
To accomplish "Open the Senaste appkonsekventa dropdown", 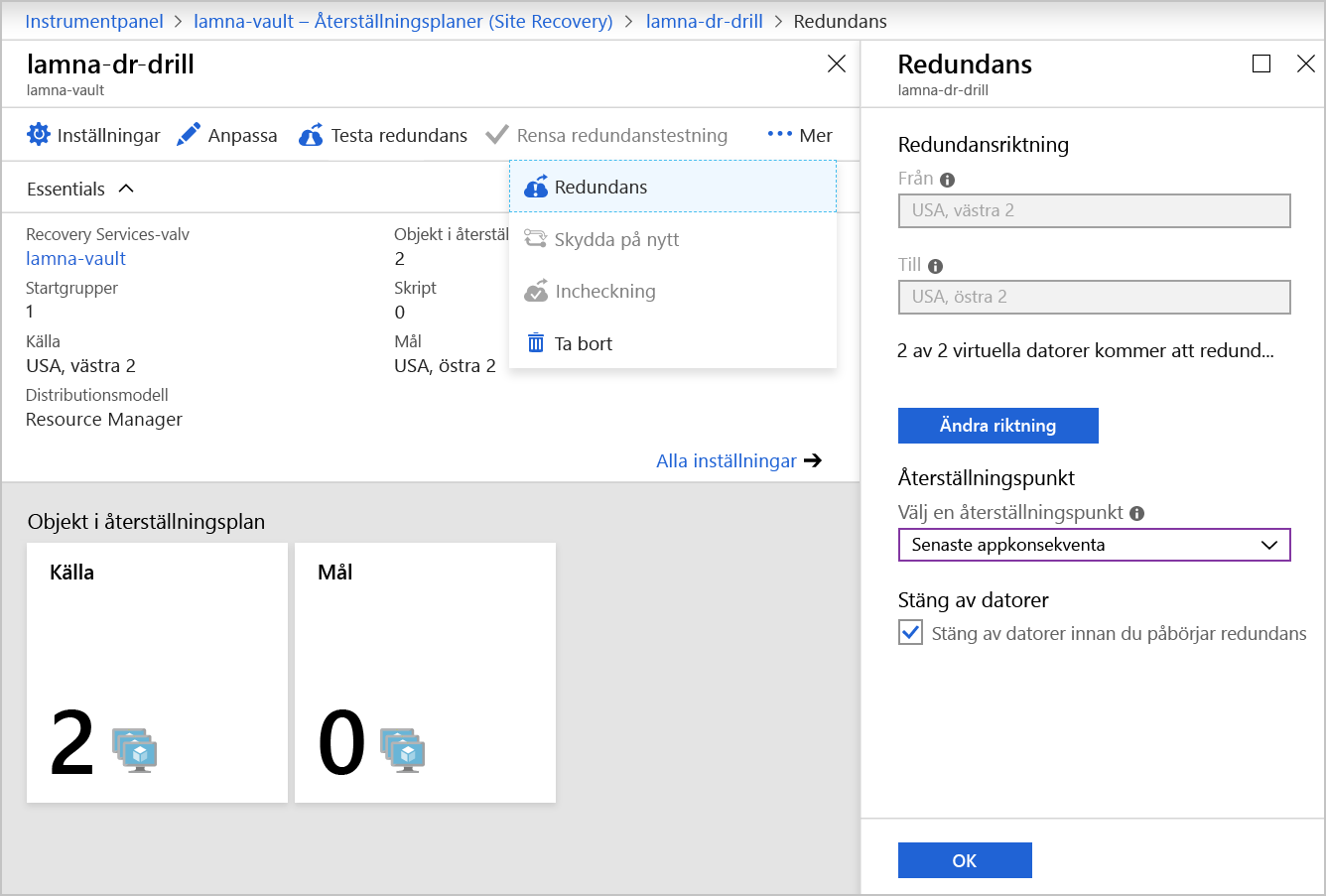I will [1095, 545].
